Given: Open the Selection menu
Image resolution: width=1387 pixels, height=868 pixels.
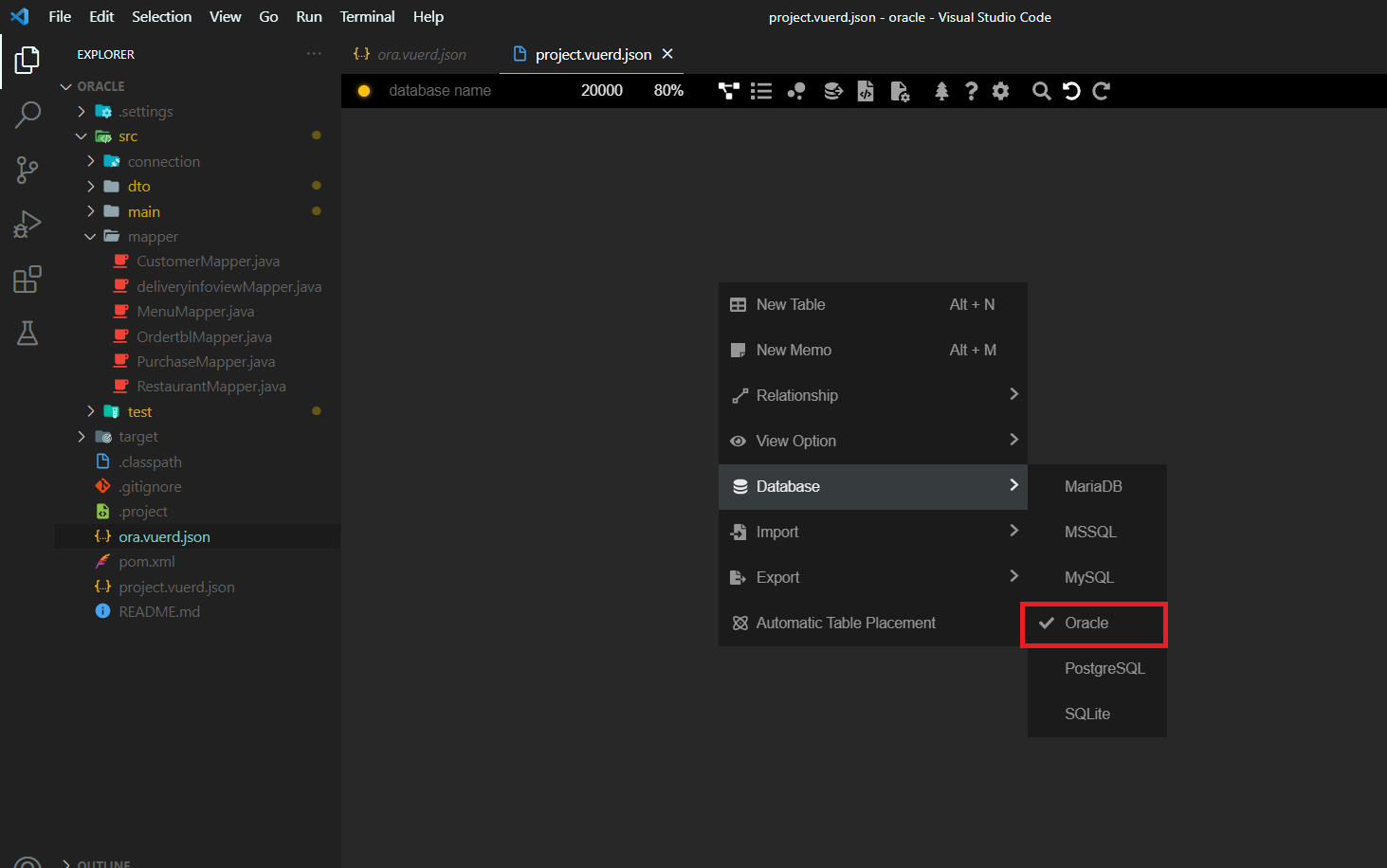Looking at the screenshot, I should [x=161, y=17].
